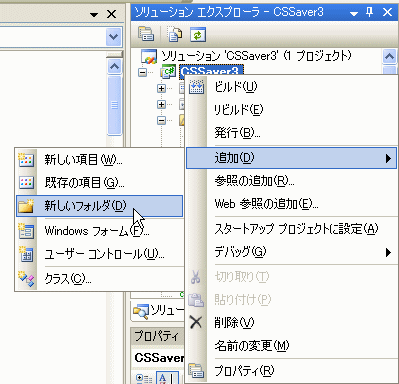Screen dimensions: 399x384
Task: Click Solution Explorer scrollbar up arrow
Action: (x=389, y=56)
